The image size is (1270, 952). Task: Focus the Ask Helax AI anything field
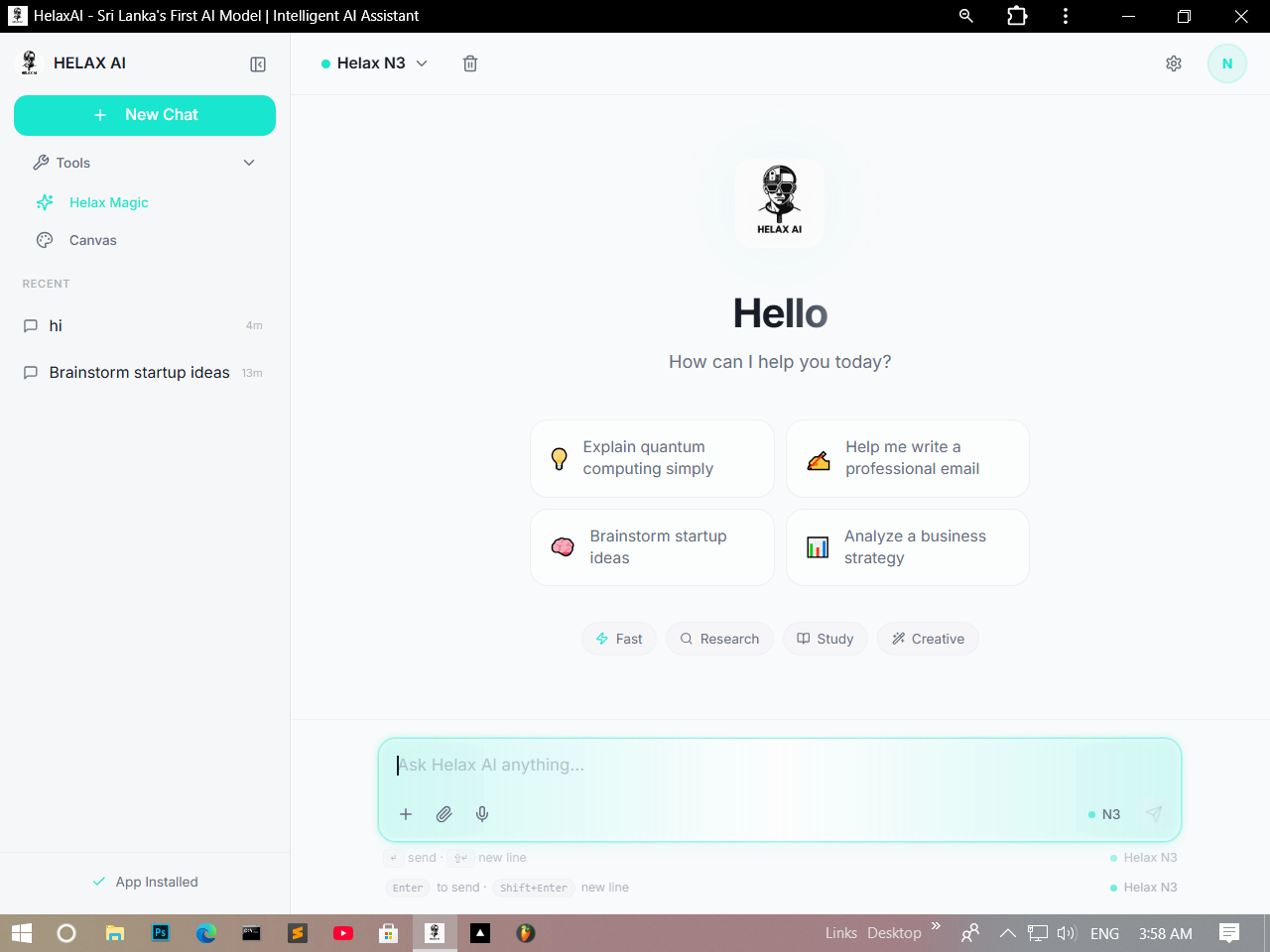[x=780, y=766]
